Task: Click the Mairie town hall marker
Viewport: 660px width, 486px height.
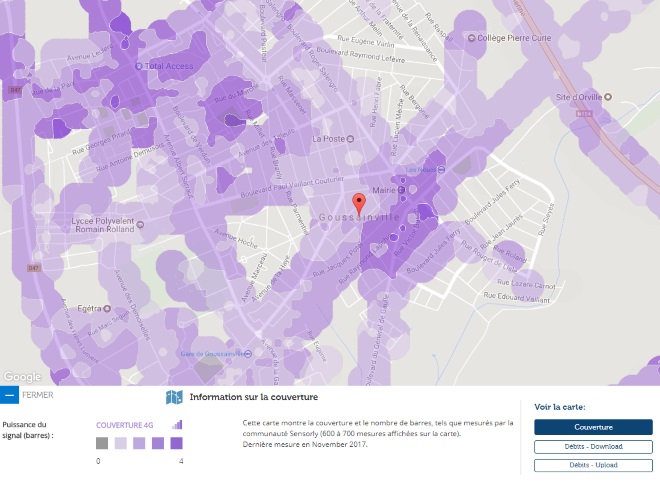Action: pyautogui.click(x=401, y=189)
